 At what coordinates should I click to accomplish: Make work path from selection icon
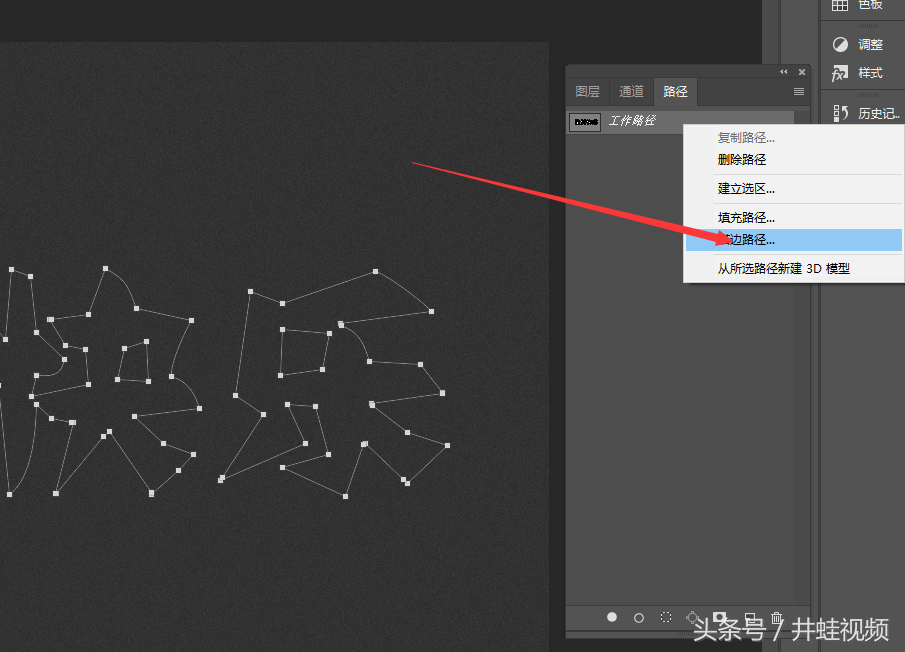coord(692,617)
